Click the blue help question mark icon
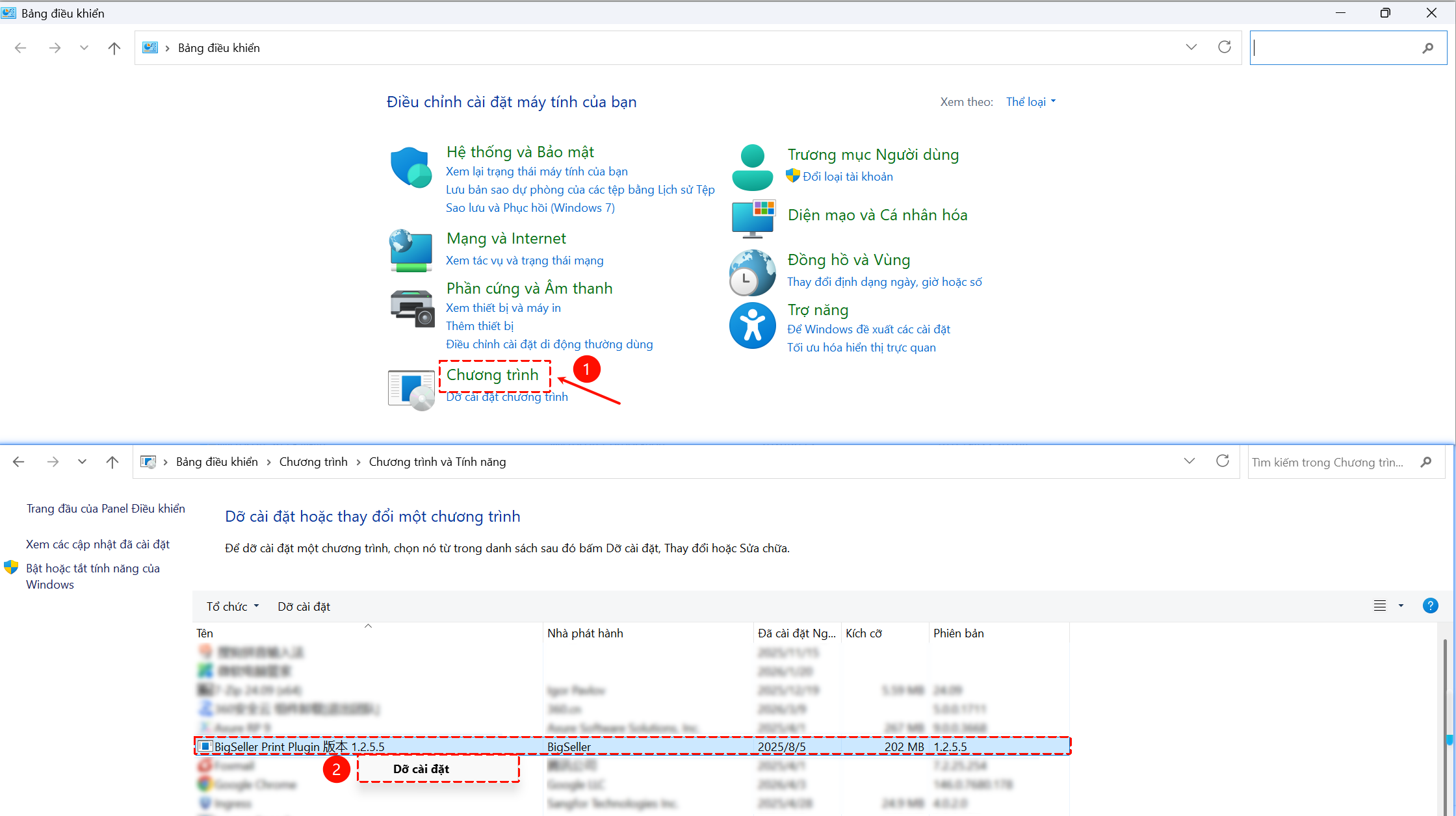Viewport: 1456px width, 816px height. tap(1430, 606)
